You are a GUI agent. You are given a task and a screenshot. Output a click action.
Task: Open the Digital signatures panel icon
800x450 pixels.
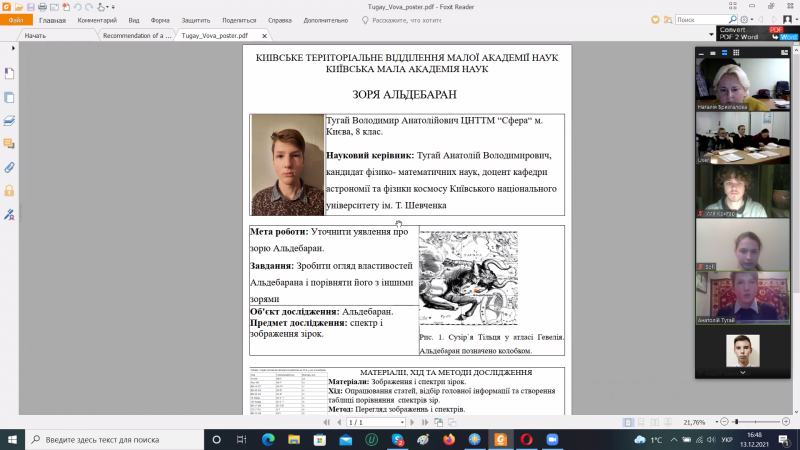pyautogui.click(x=9, y=215)
